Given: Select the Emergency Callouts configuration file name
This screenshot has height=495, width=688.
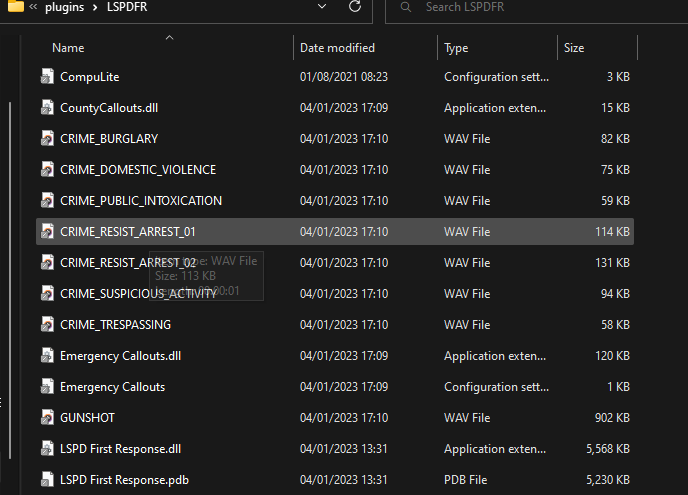Looking at the screenshot, I should pyautogui.click(x=112, y=387).
